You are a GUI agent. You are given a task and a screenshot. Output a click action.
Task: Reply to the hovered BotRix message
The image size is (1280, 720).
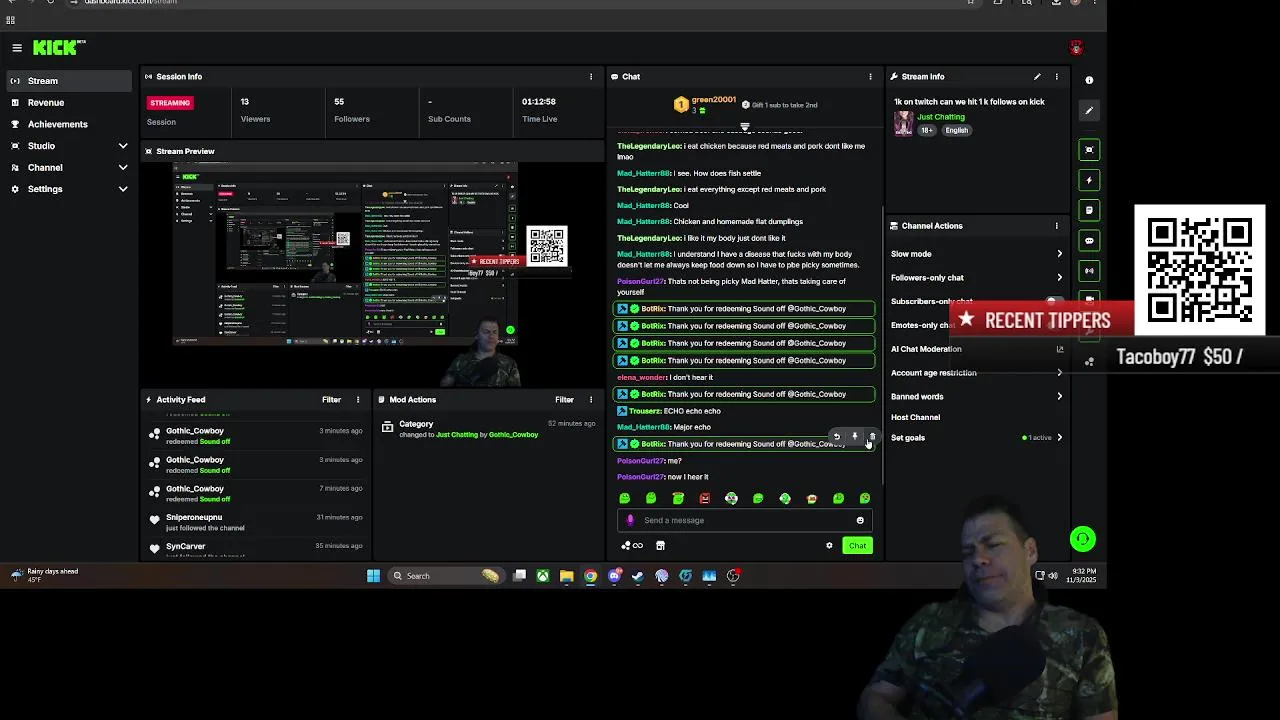[x=836, y=437]
